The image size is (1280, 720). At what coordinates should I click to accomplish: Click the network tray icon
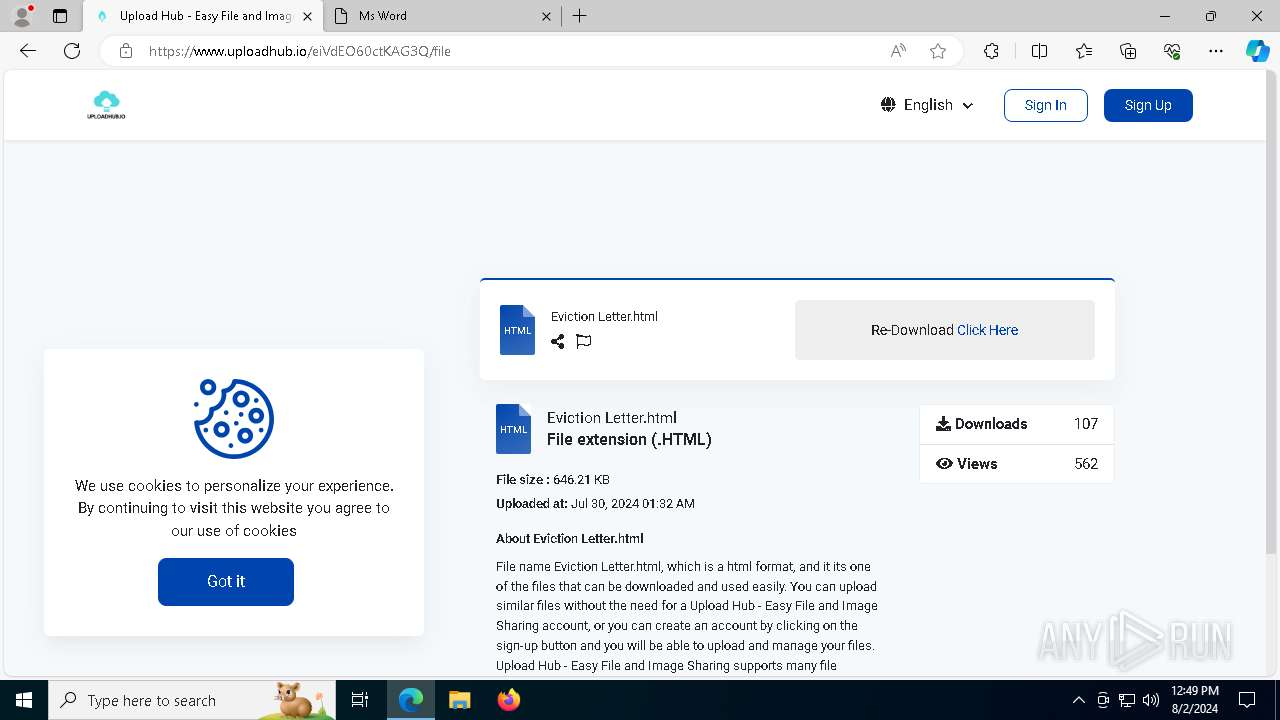1127,700
